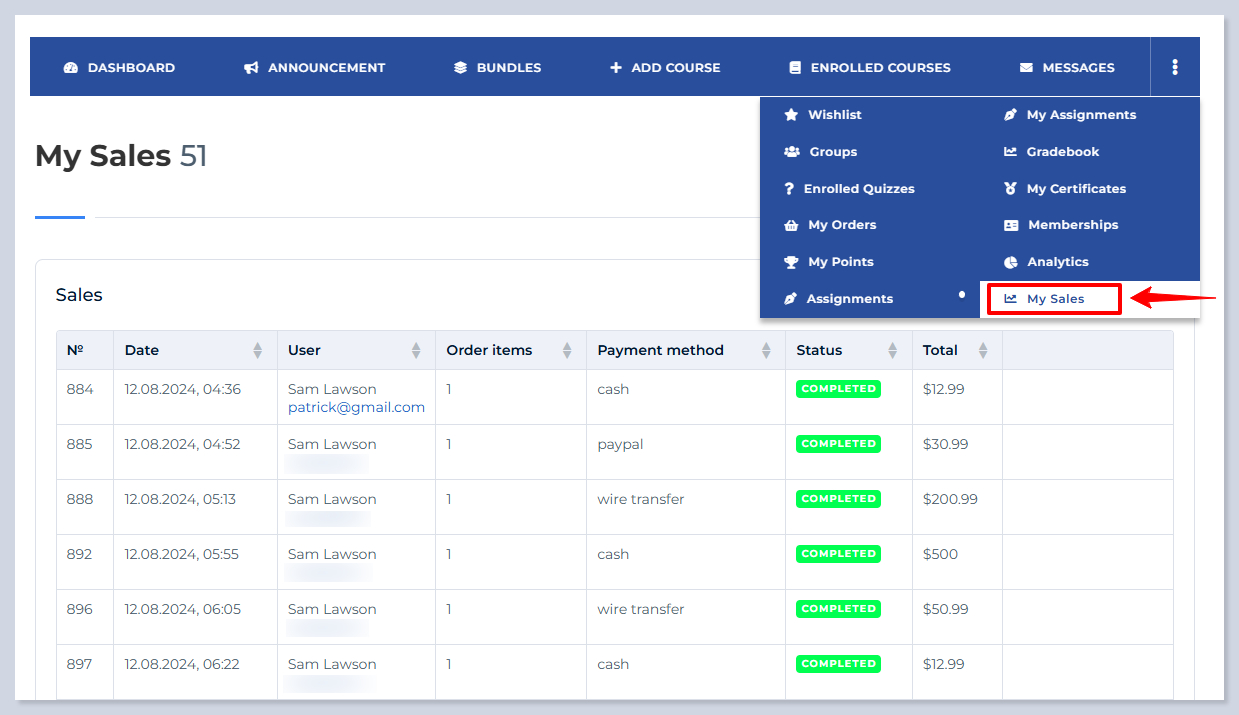
Task: Click the Add Course plus icon
Action: click(x=616, y=68)
